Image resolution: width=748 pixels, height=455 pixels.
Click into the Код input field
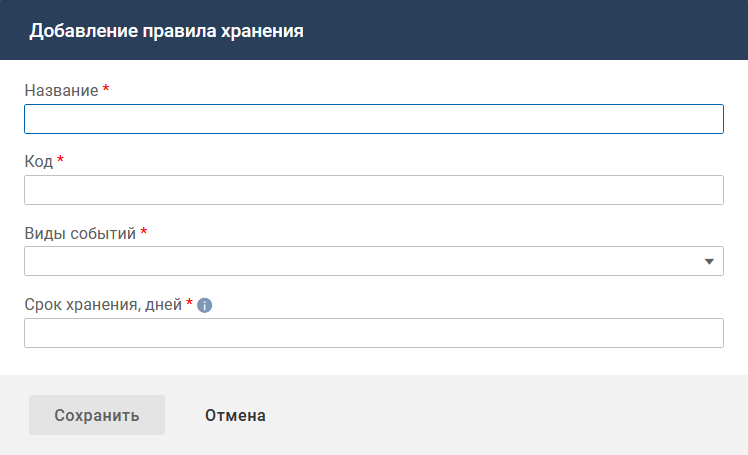click(x=373, y=190)
